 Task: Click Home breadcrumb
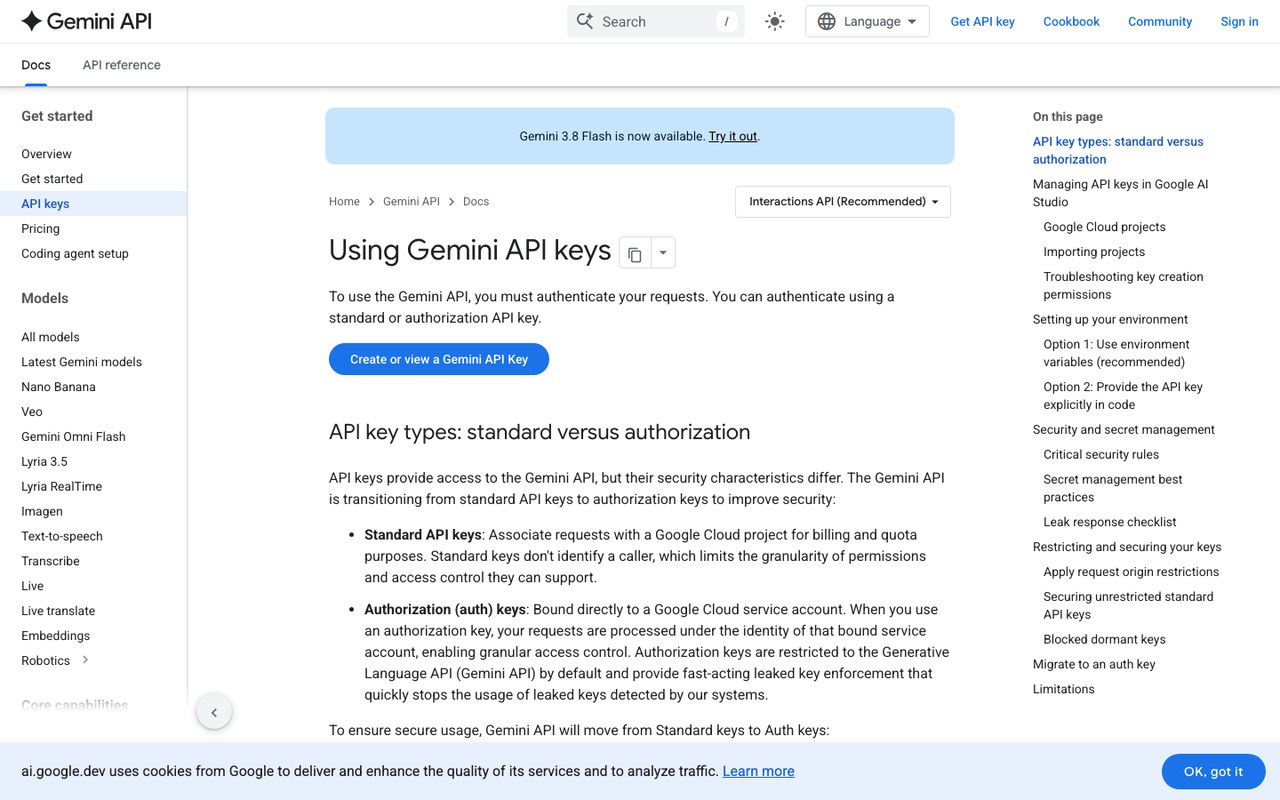[x=344, y=201]
